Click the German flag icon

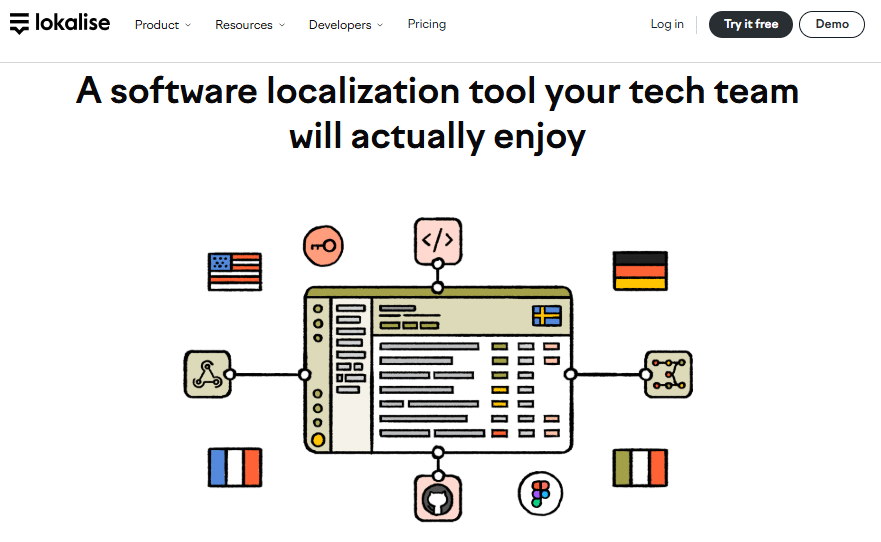640,271
